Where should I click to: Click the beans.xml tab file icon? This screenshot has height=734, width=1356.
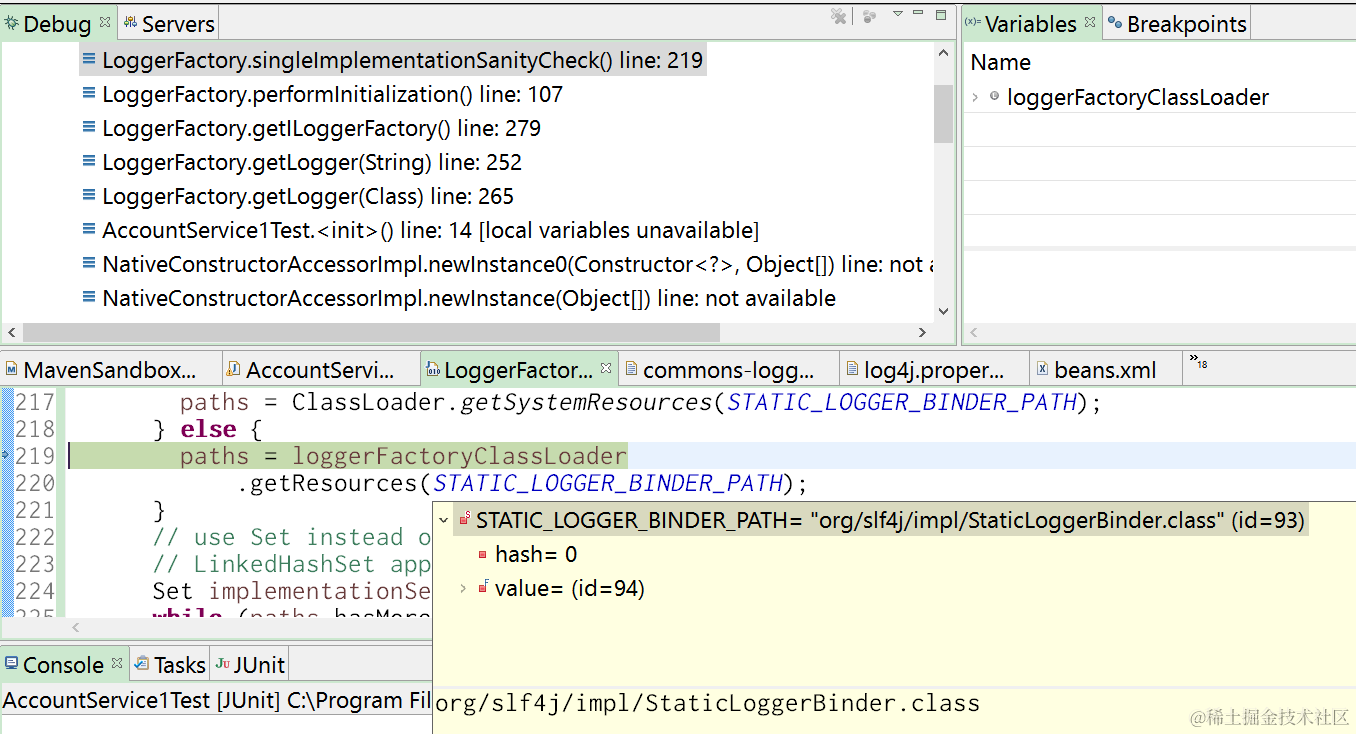tap(1042, 370)
